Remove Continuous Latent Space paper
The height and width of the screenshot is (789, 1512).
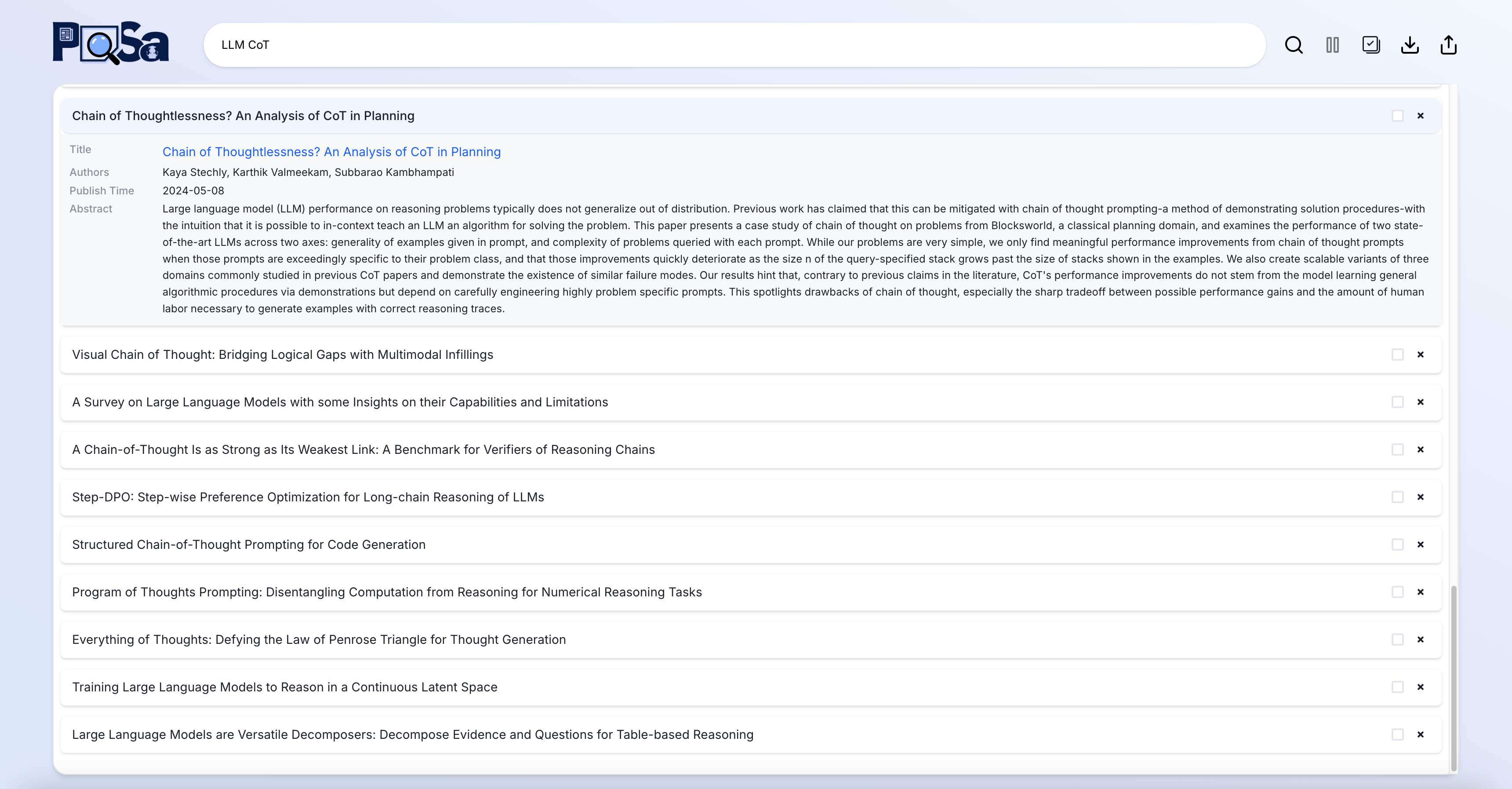point(1421,687)
